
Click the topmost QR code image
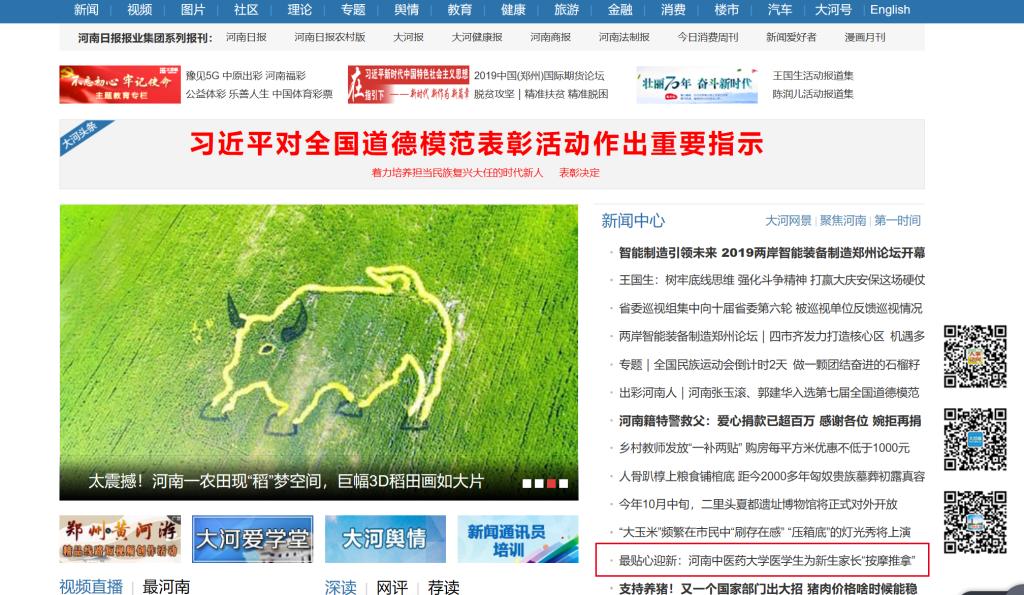975,355
